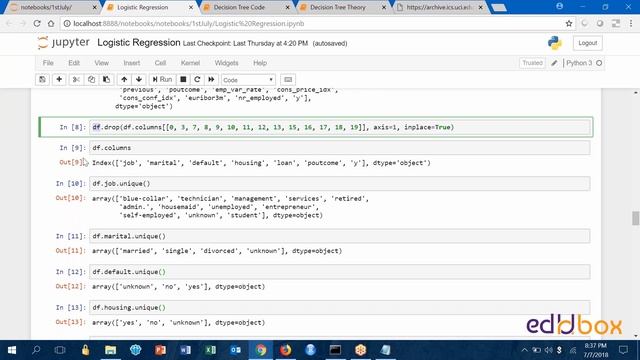This screenshot has width=640, height=360.
Task: Open Word from the taskbar
Action: tap(185, 350)
